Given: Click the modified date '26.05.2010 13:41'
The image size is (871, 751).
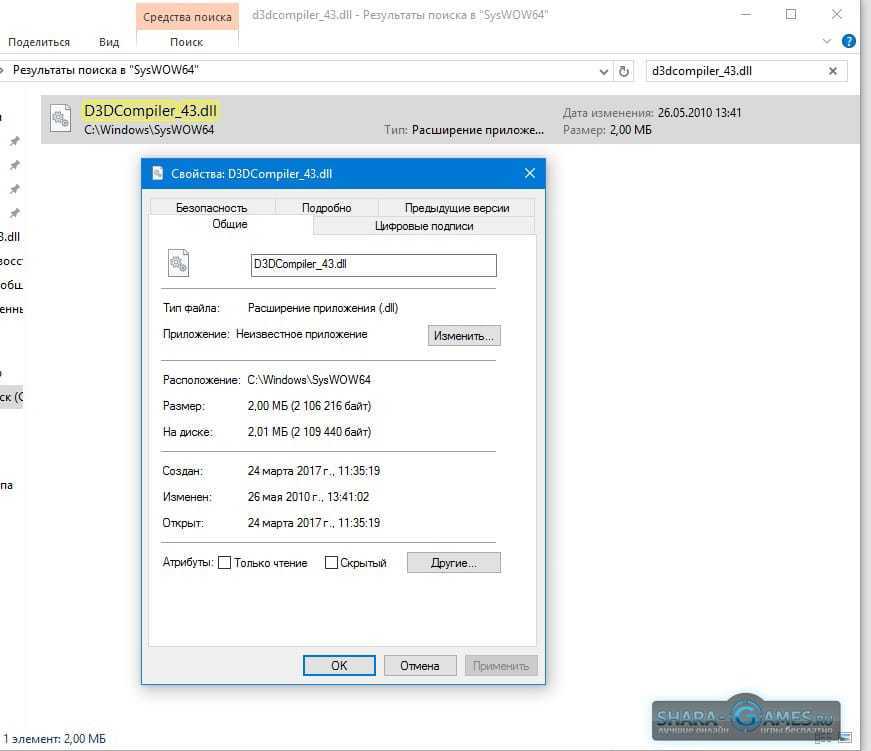Looking at the screenshot, I should [x=699, y=113].
